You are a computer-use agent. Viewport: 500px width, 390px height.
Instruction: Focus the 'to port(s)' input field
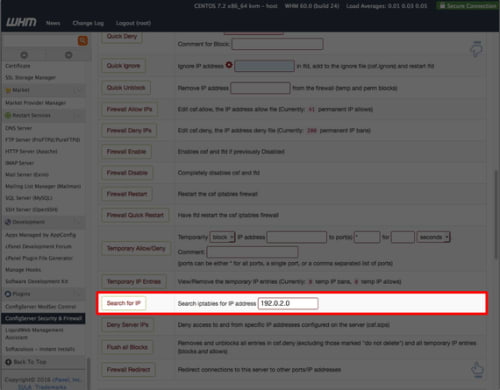(x=367, y=237)
